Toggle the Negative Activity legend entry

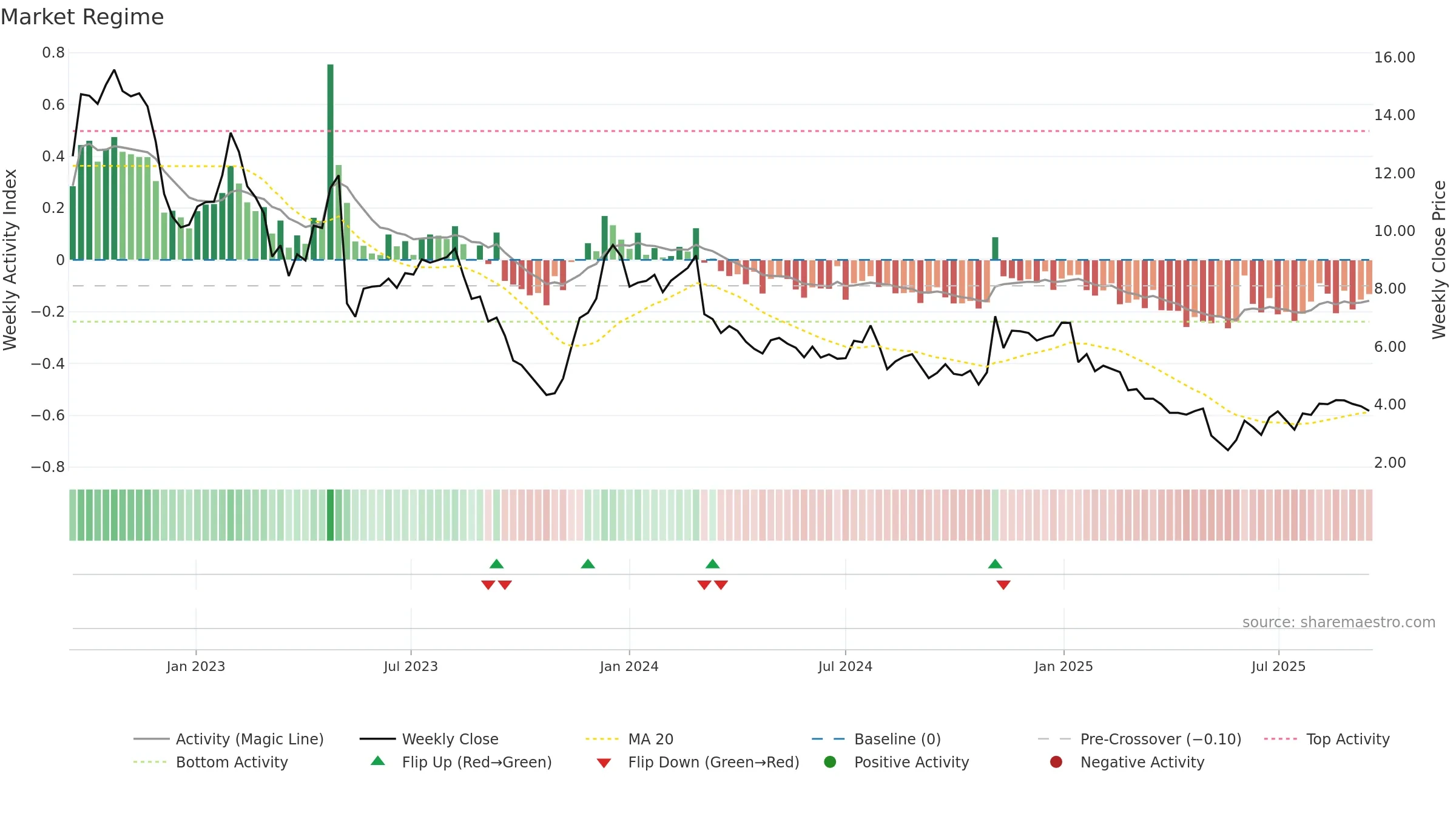(x=1127, y=762)
